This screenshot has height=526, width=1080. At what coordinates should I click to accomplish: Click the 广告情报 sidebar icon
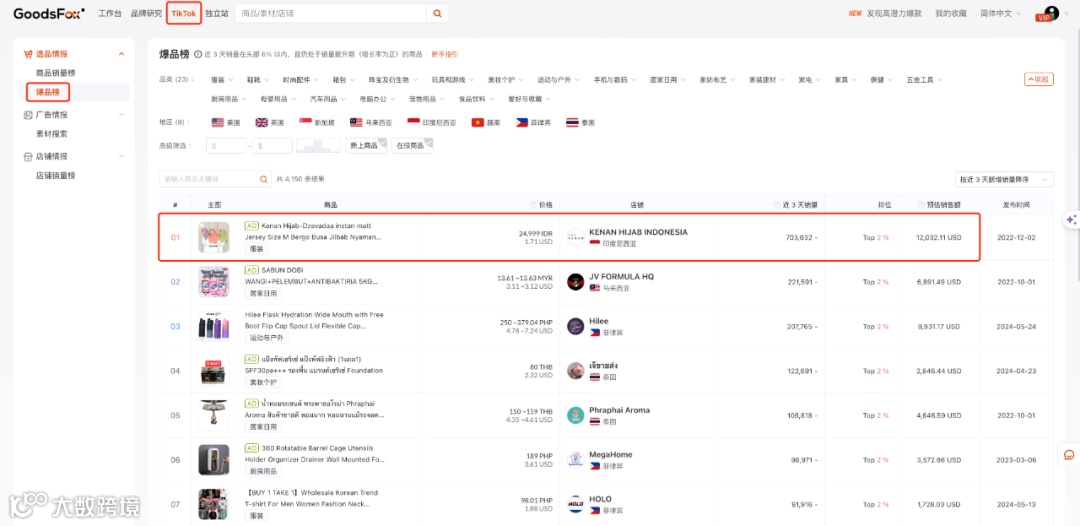(x=28, y=115)
